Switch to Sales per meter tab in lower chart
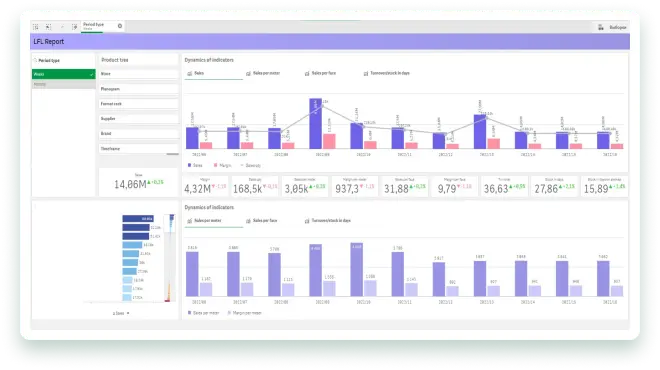 213,221
